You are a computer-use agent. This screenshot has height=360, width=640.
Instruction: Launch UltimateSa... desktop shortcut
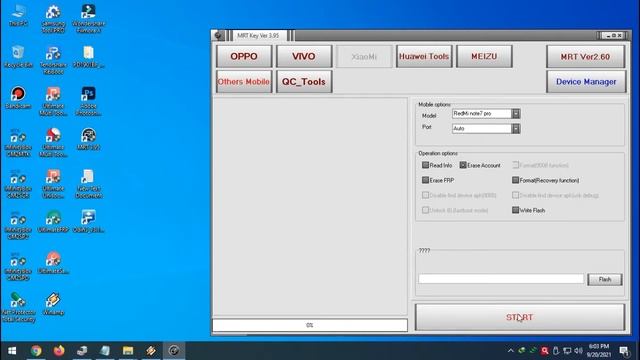53,263
